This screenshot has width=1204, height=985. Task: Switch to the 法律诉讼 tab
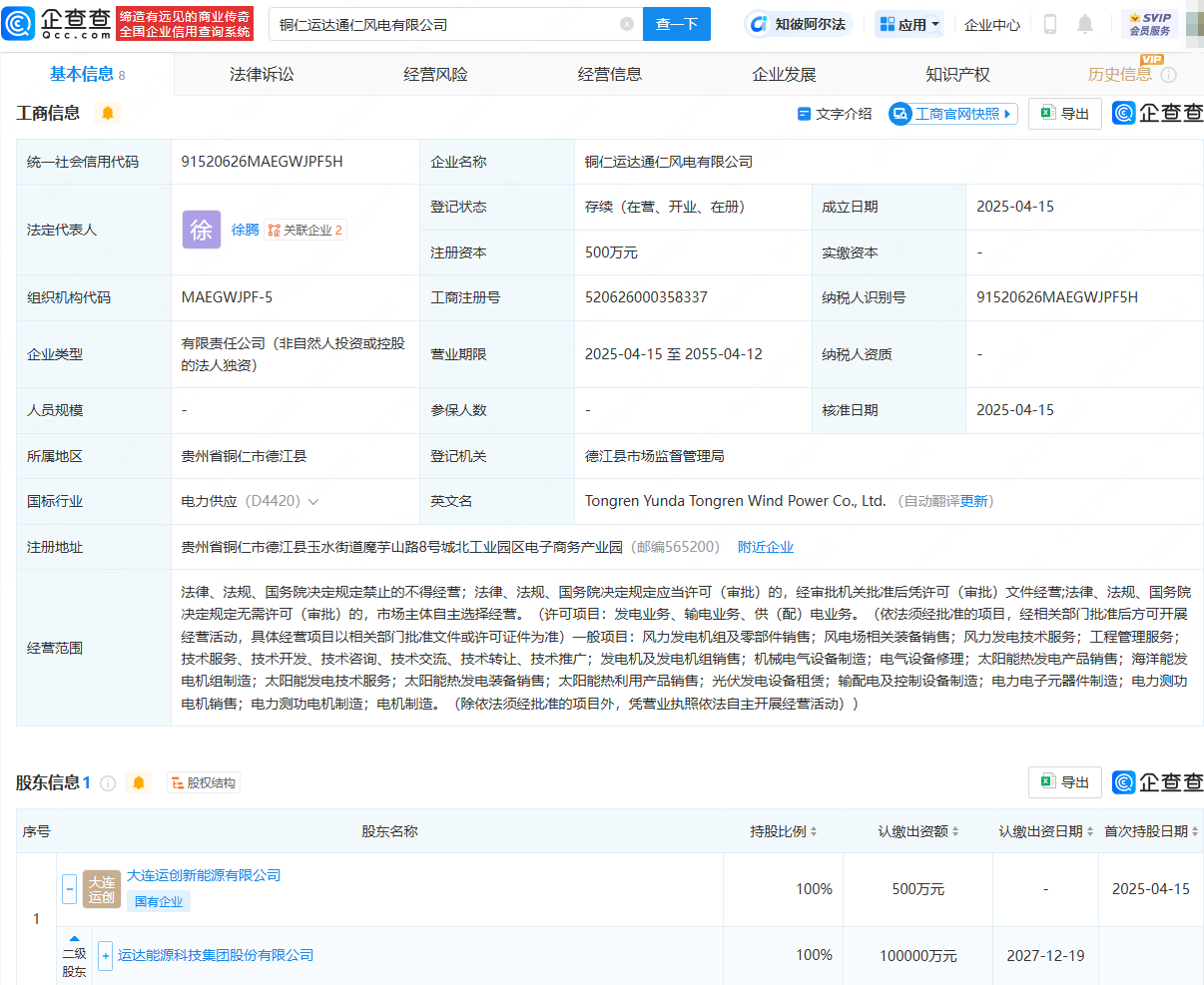262,74
